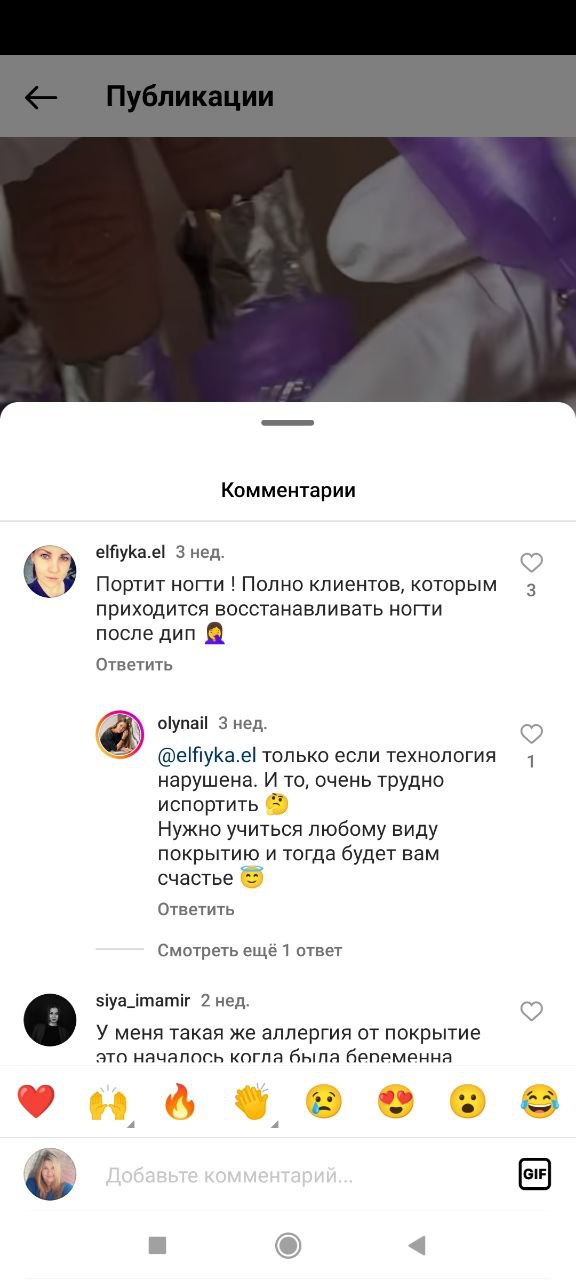
Task: Send the crying face emoji reaction
Action: [x=324, y=1102]
